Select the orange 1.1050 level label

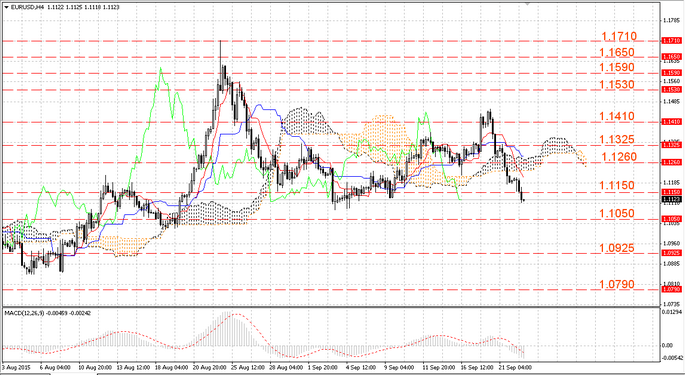point(617,213)
